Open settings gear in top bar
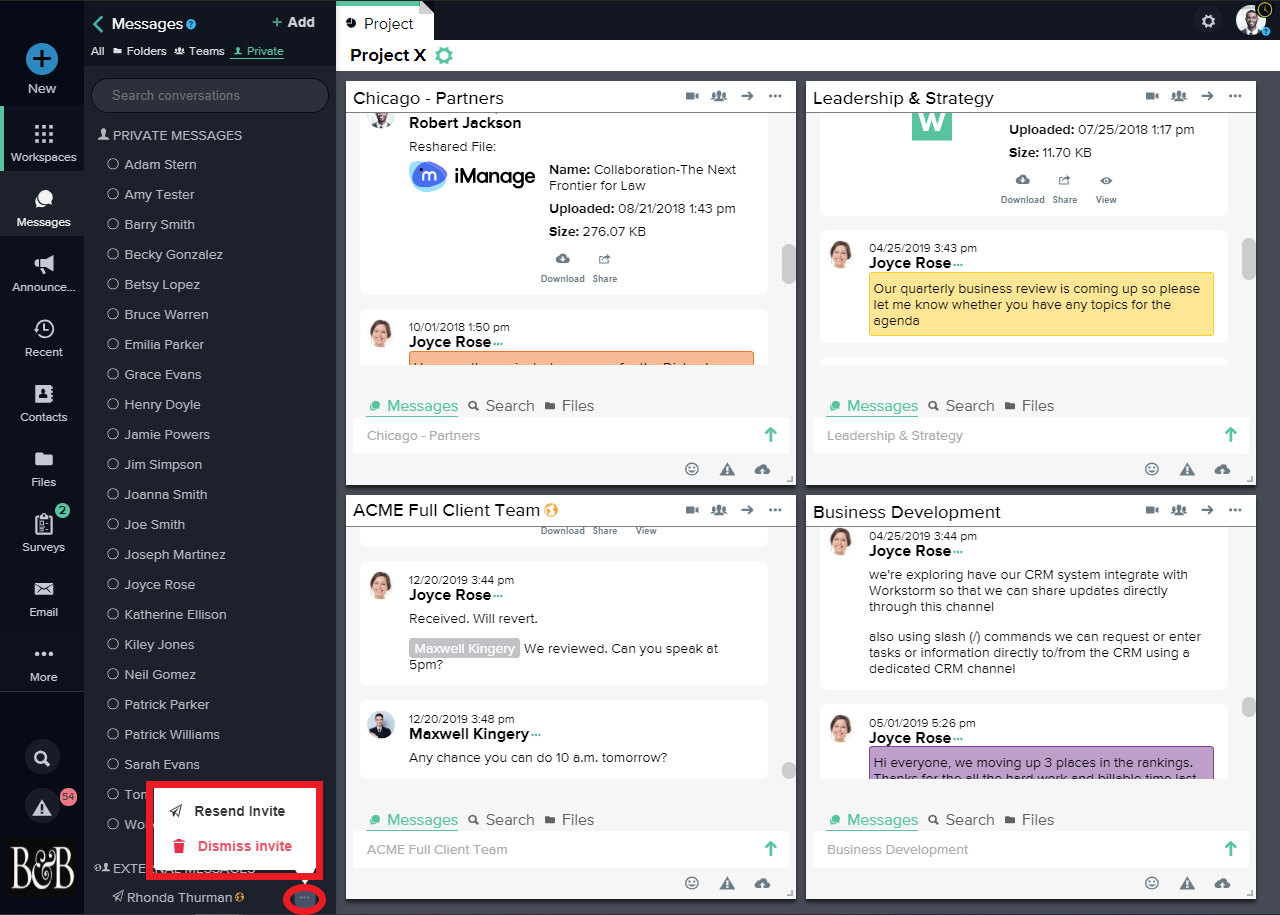Screen dimensions: 1280x915 pos(1208,20)
